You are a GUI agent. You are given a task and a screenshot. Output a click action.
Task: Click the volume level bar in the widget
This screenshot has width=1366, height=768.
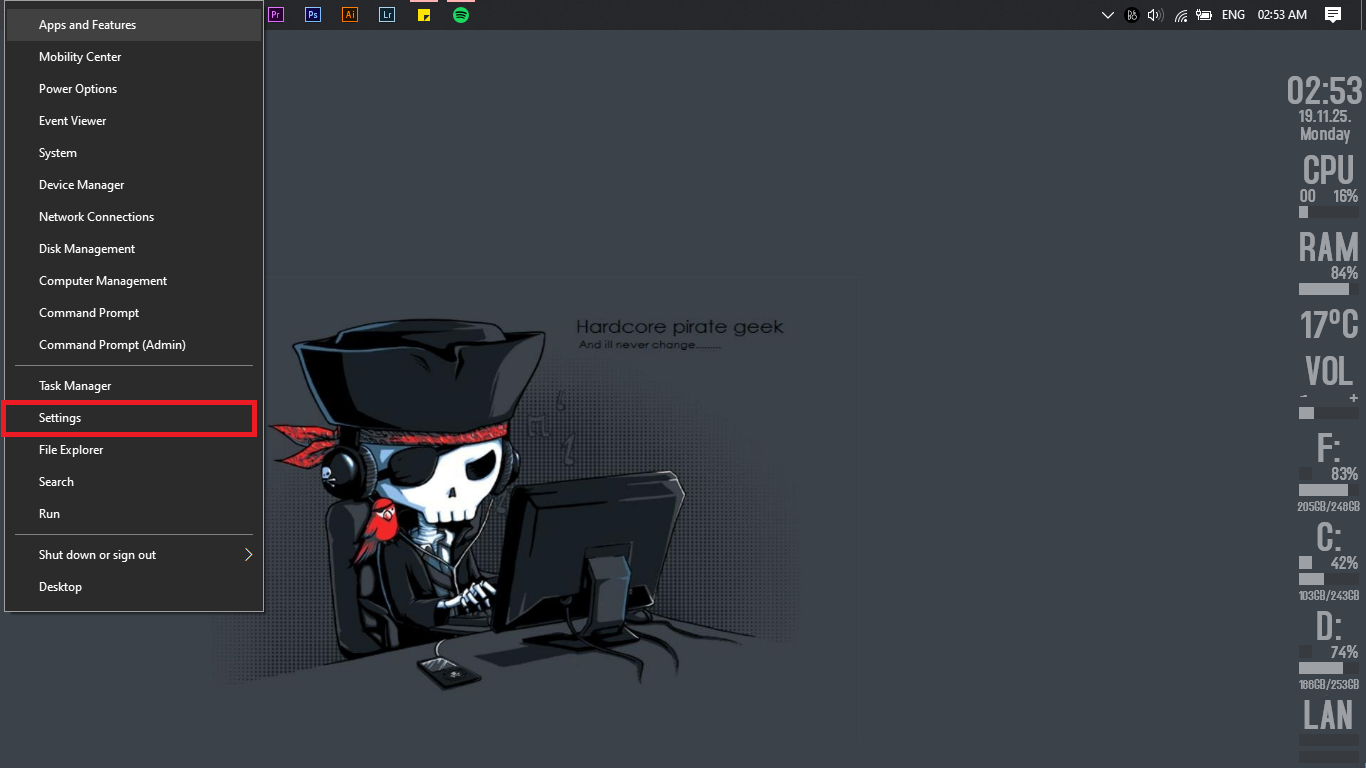1329,413
